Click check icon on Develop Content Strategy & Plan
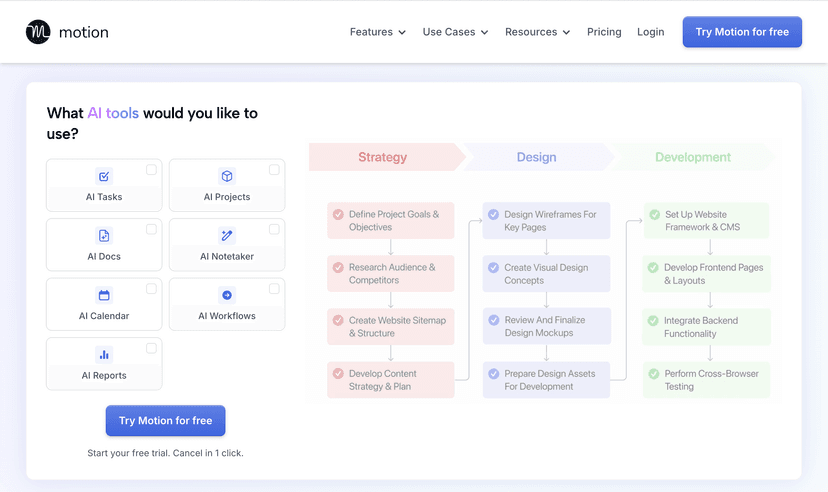The width and height of the screenshot is (828, 492). [338, 374]
